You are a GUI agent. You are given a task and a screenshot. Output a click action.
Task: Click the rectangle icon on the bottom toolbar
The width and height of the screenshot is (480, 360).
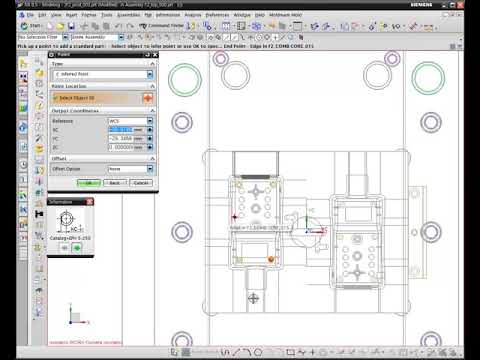(x=290, y=352)
